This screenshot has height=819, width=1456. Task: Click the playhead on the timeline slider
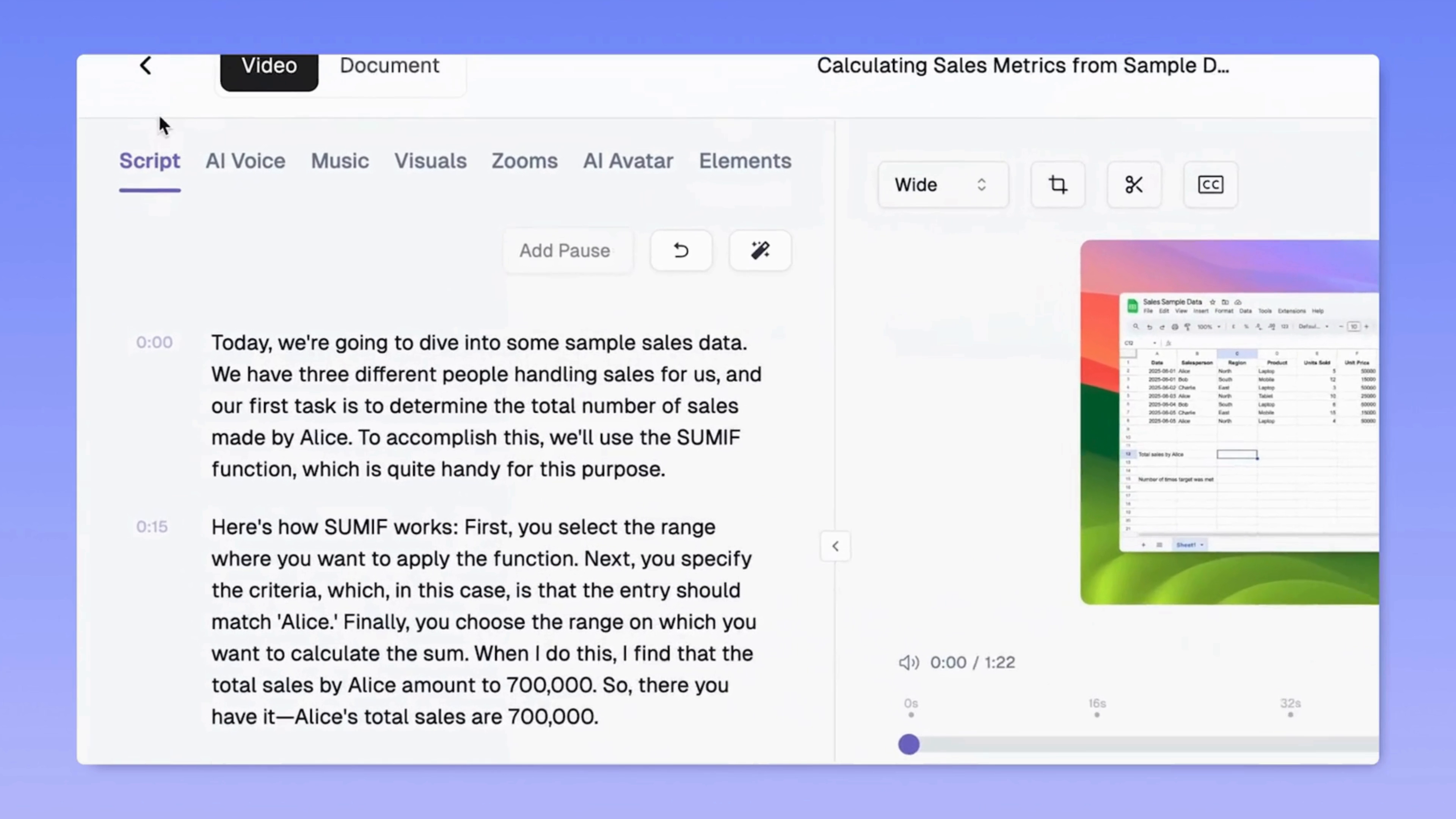909,744
